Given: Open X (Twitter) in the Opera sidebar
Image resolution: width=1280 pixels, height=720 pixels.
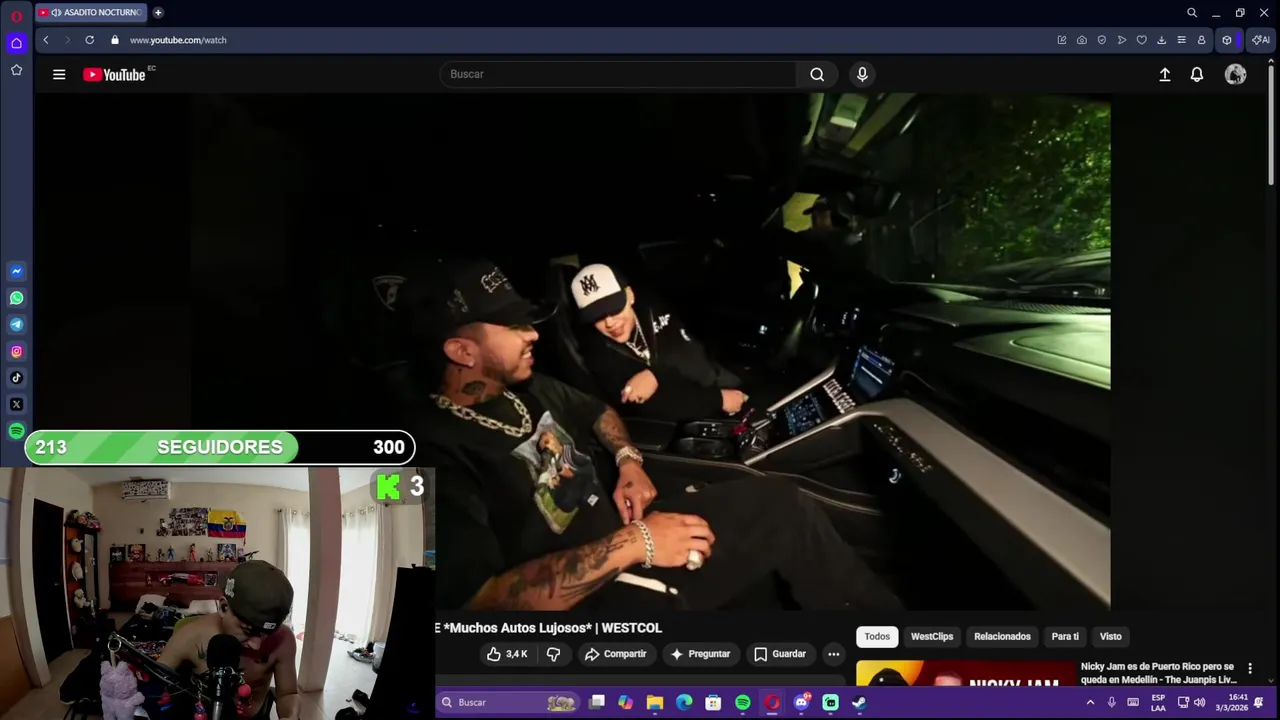Looking at the screenshot, I should [x=16, y=405].
